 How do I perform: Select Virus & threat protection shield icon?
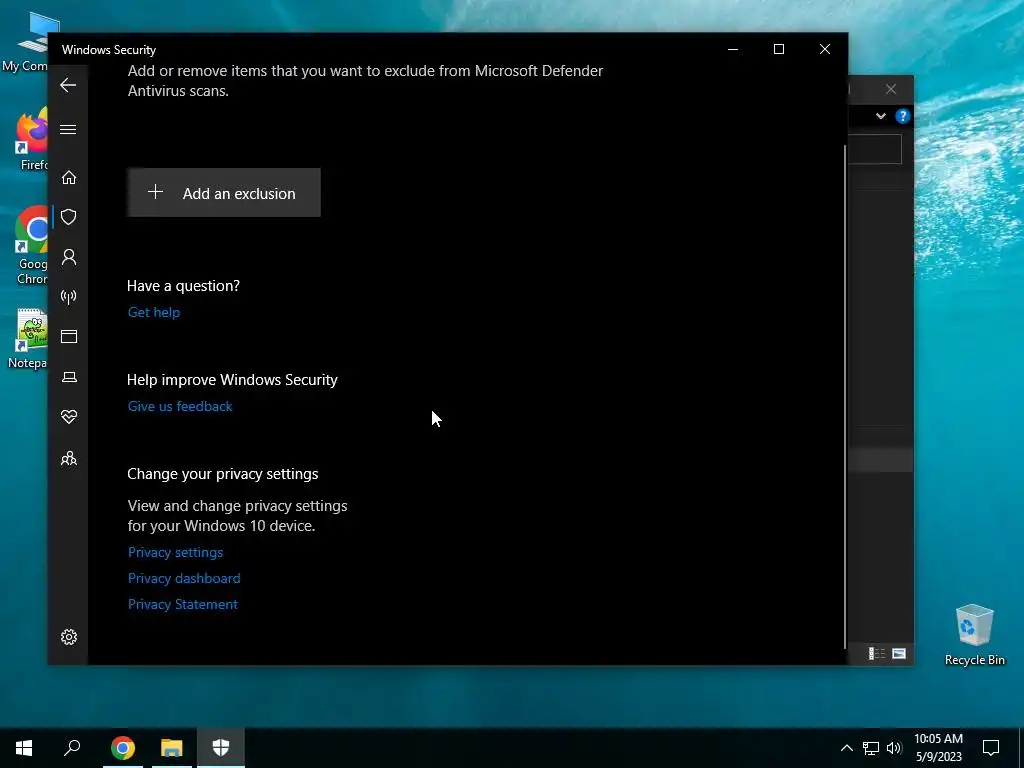point(69,217)
